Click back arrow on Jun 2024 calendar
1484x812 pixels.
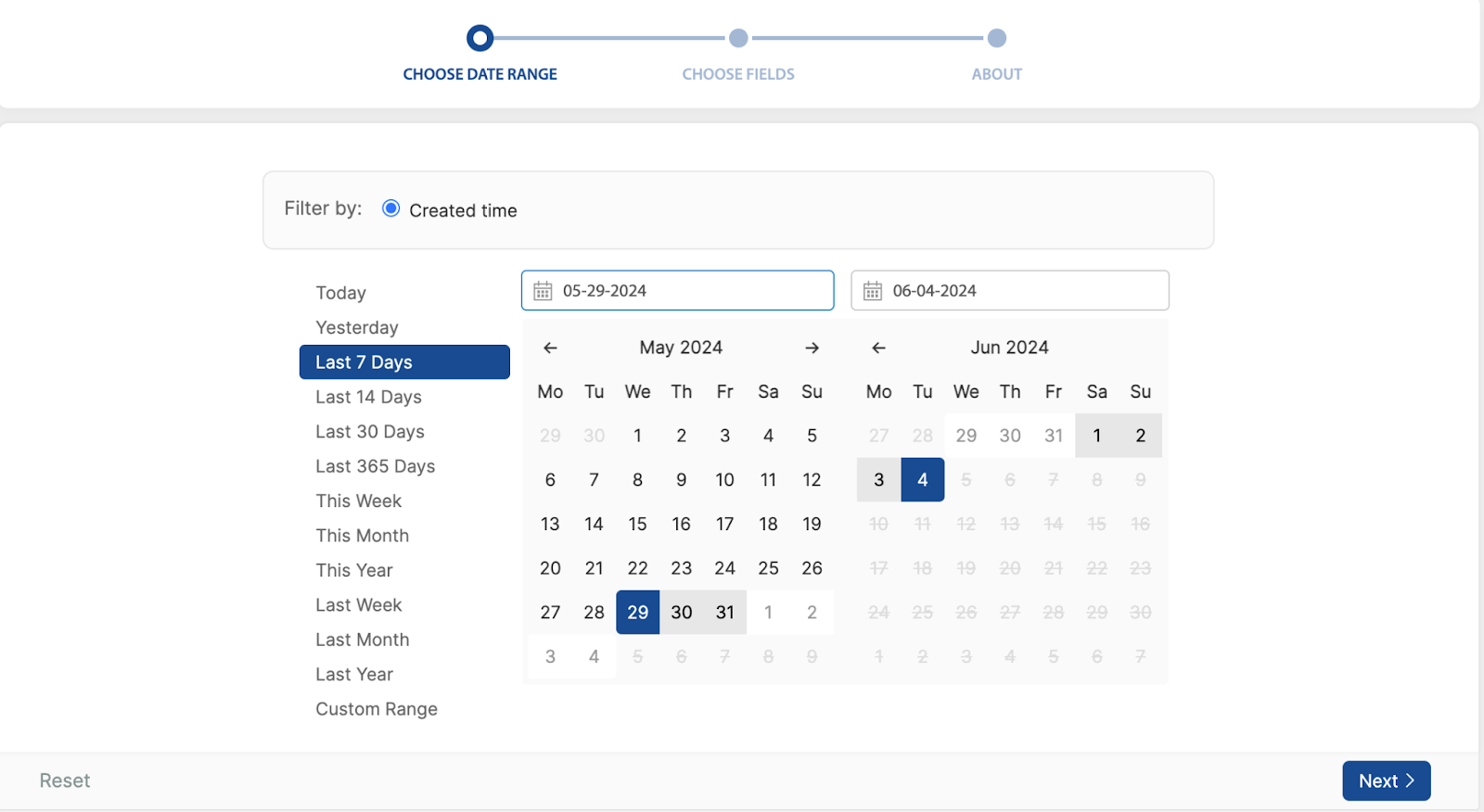[x=878, y=348]
